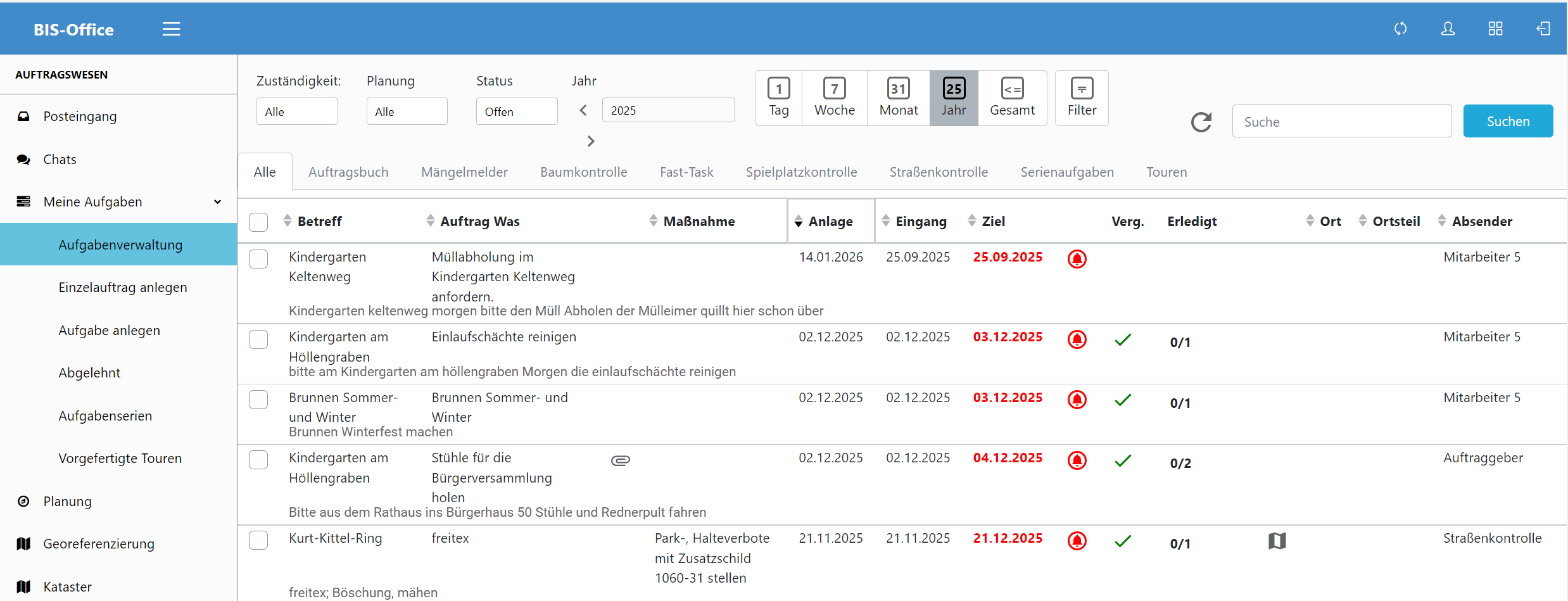1568x601 pixels.
Task: Check the Kurt-Kittel-Ring row checkbox
Action: click(258, 540)
